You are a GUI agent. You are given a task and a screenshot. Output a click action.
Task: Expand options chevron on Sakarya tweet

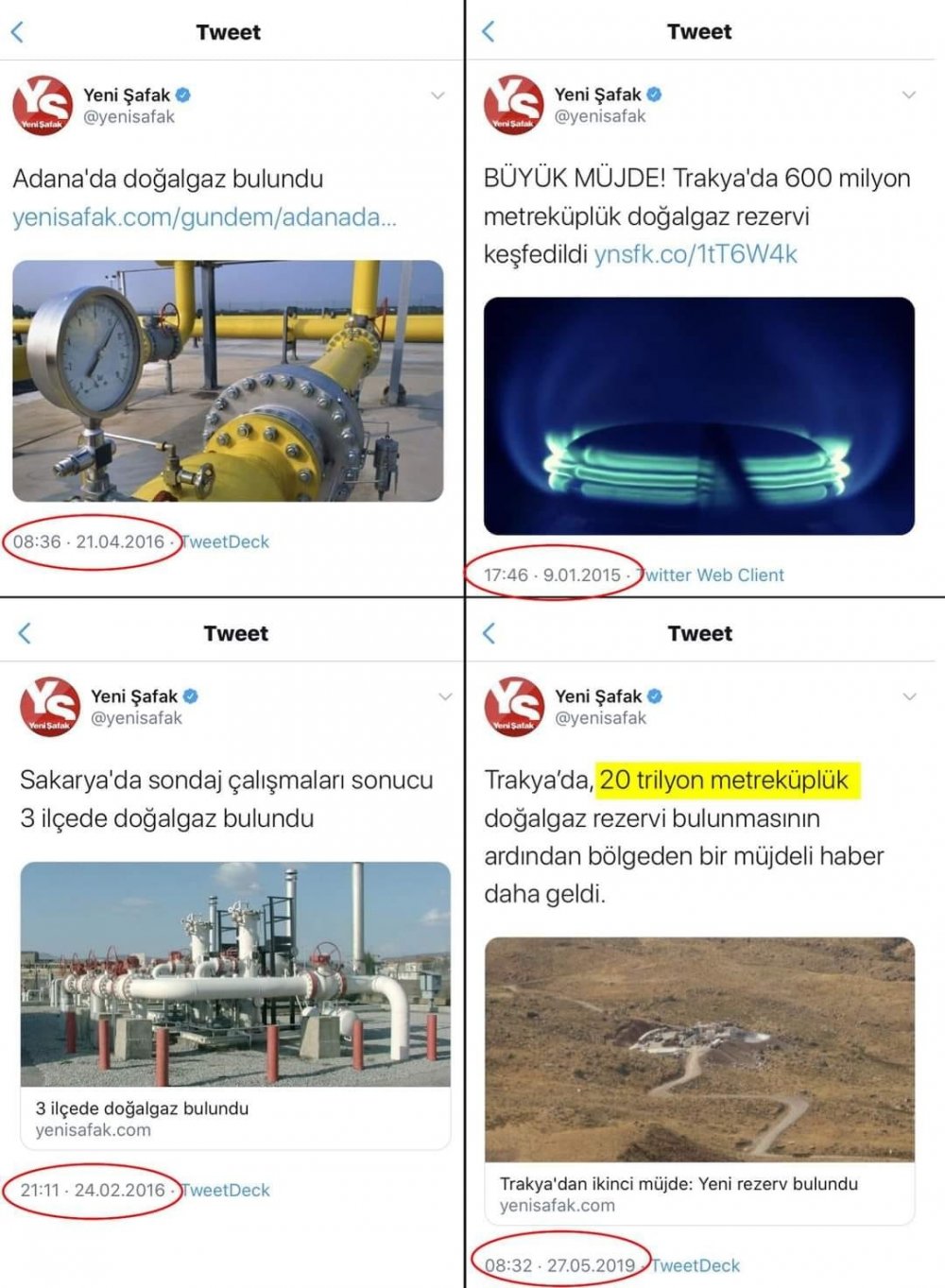click(x=445, y=696)
